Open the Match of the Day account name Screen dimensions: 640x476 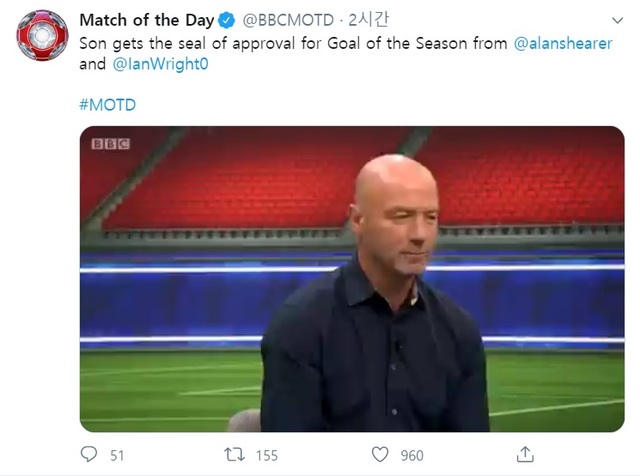146,20
